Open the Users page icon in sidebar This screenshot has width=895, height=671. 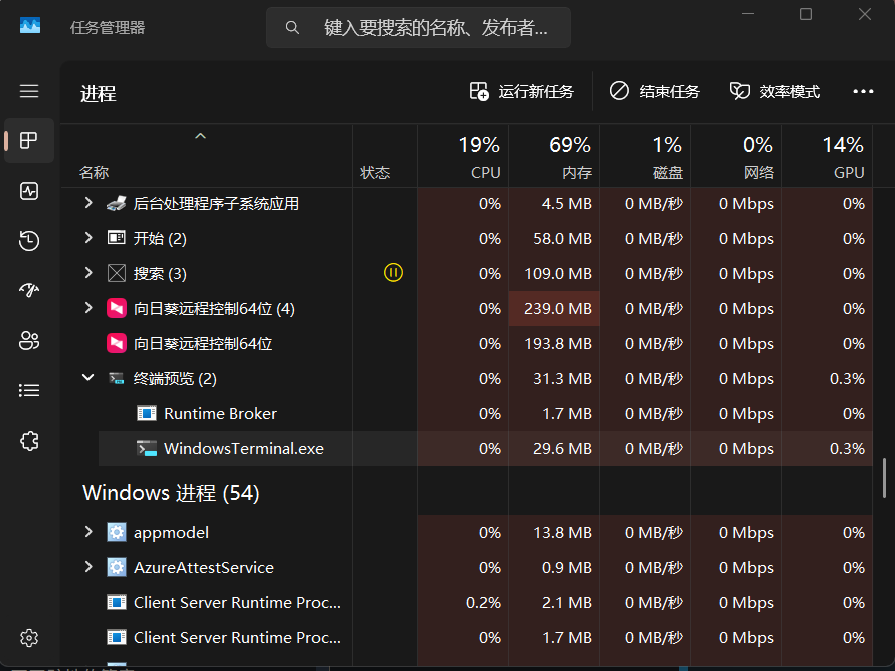point(29,341)
